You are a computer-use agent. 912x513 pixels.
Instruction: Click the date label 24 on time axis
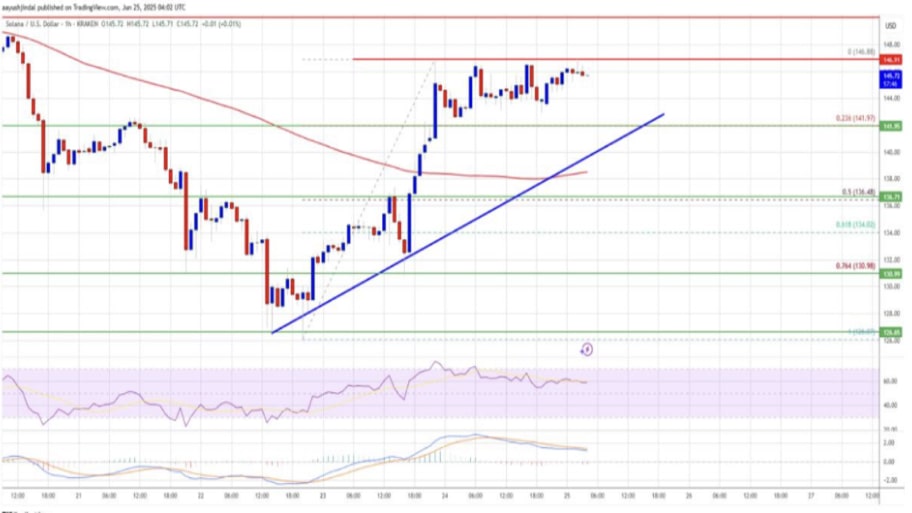click(444, 496)
